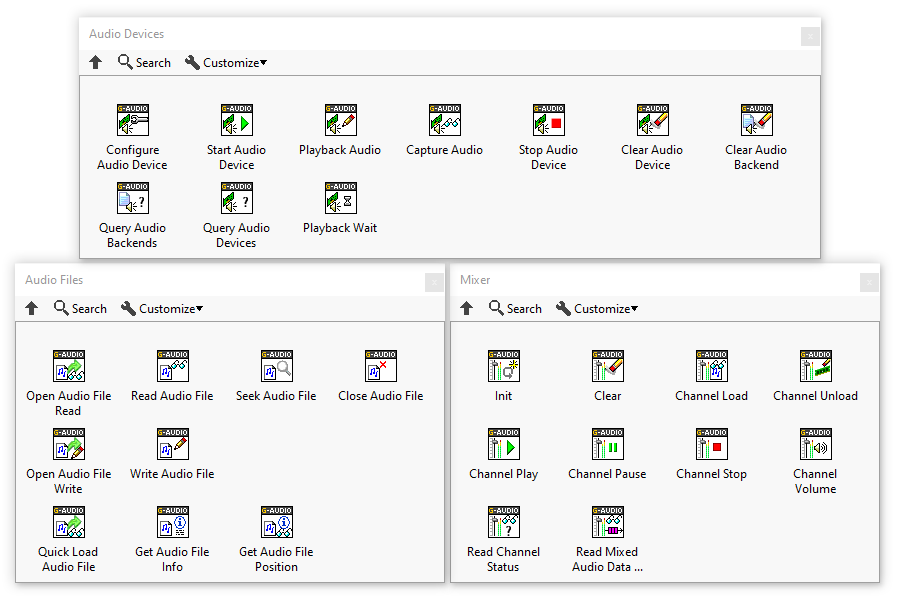The width and height of the screenshot is (897, 598).
Task: Choose the Playback Audio function
Action: coord(340,121)
